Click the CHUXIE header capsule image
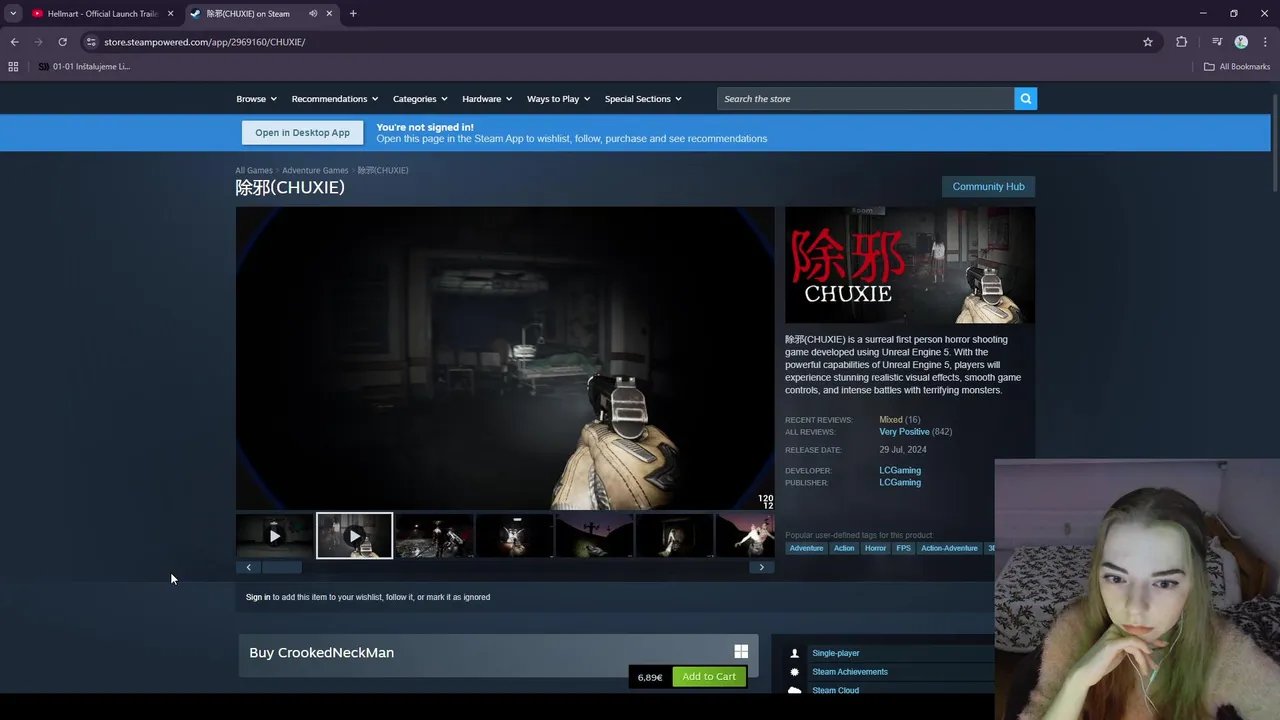The image size is (1280, 720). (x=910, y=265)
